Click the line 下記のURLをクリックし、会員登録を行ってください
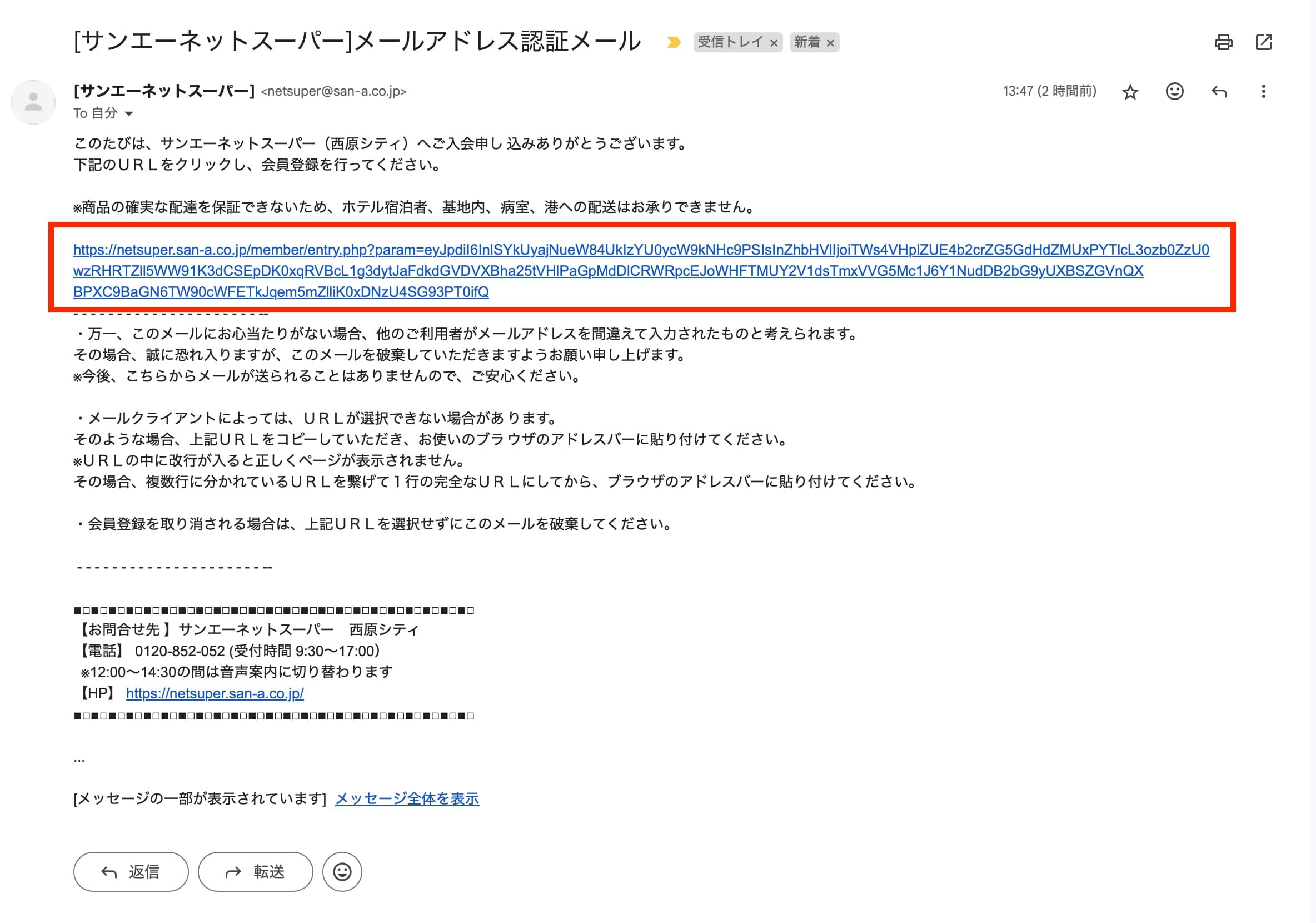This screenshot has height=923, width=1316. click(x=258, y=165)
